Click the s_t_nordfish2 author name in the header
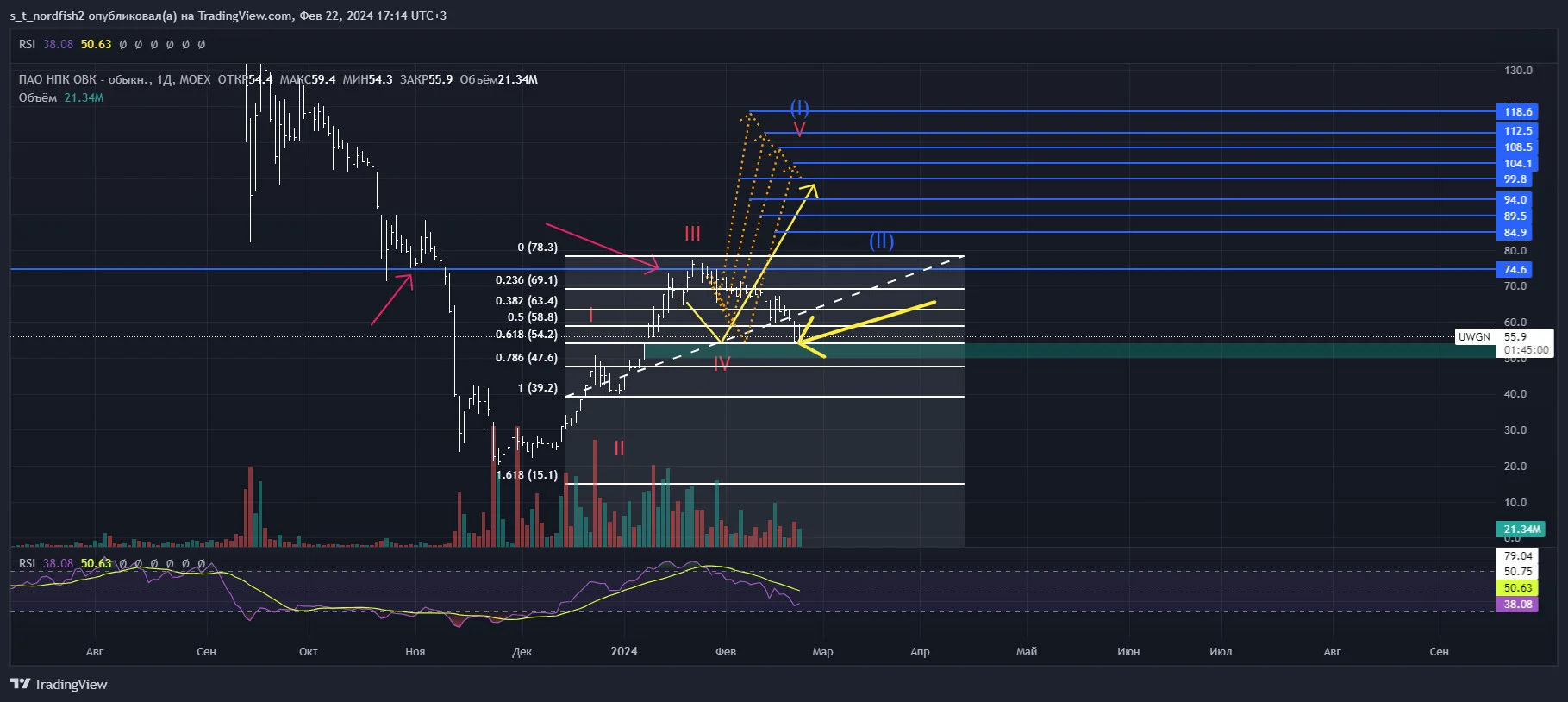Image resolution: width=1568 pixels, height=702 pixels. pos(47,16)
